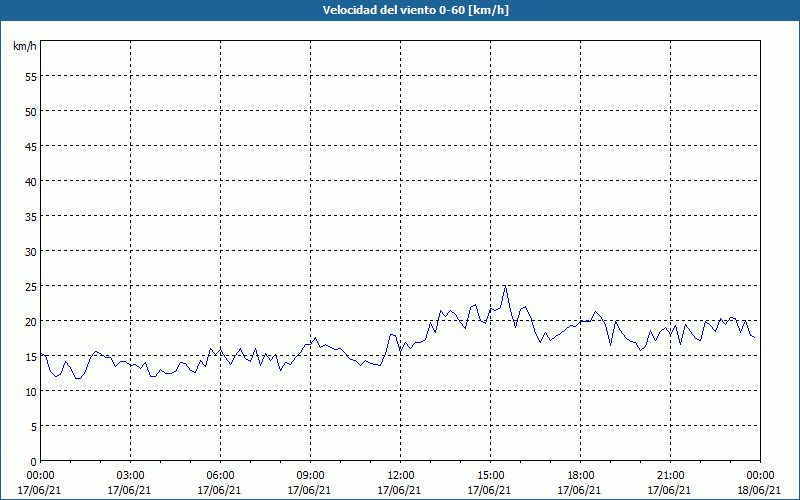The height and width of the screenshot is (500, 800).
Task: Click the y-axis value 35
Action: 31,216
